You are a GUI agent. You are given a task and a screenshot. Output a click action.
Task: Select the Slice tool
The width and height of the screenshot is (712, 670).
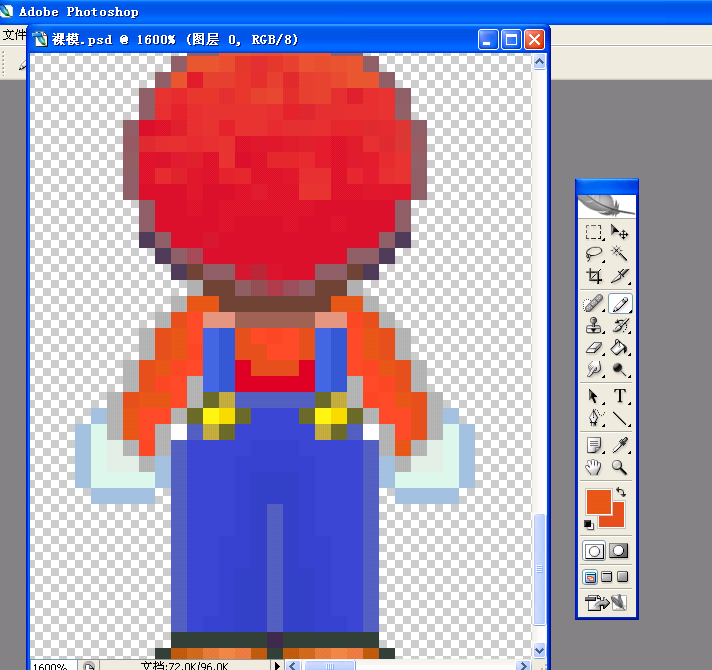tap(619, 276)
